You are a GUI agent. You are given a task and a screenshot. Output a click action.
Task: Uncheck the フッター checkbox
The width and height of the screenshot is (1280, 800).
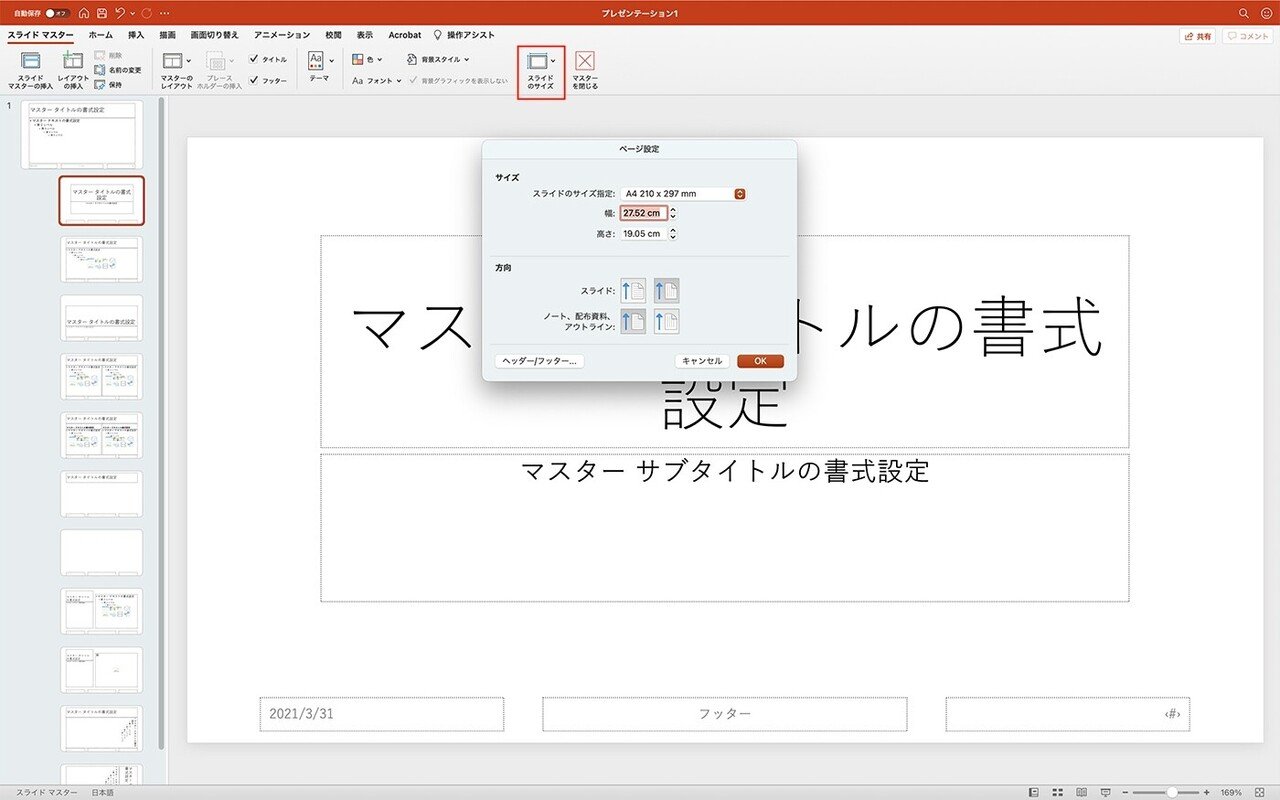254,80
